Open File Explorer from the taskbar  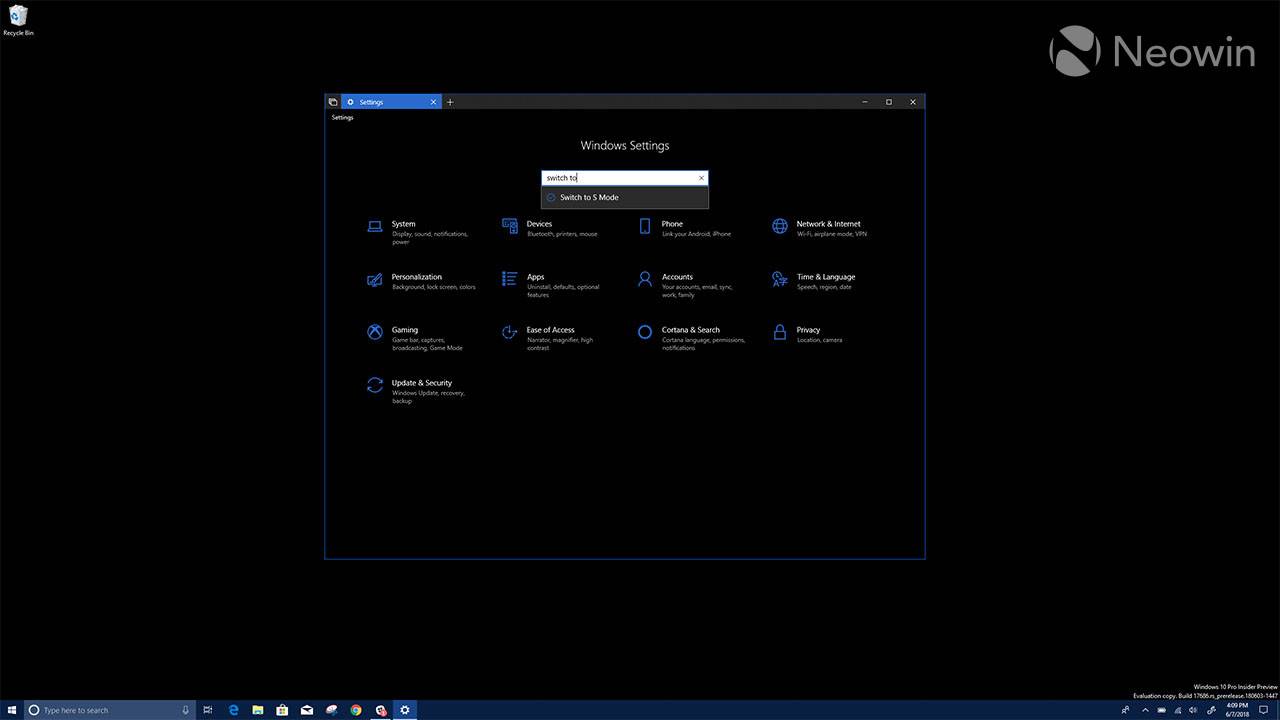pyautogui.click(x=258, y=710)
